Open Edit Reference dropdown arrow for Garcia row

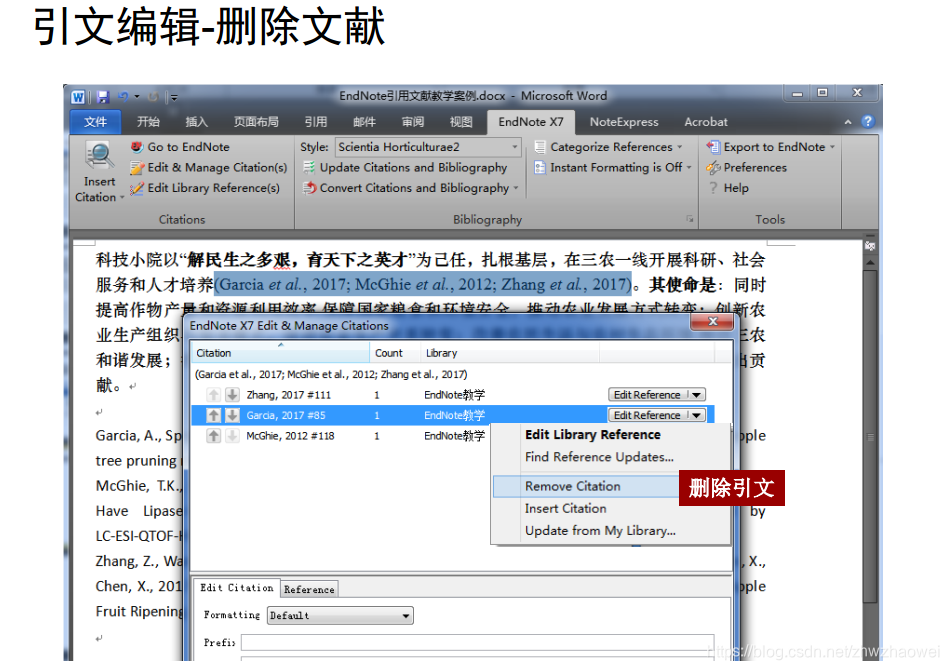[x=697, y=415]
